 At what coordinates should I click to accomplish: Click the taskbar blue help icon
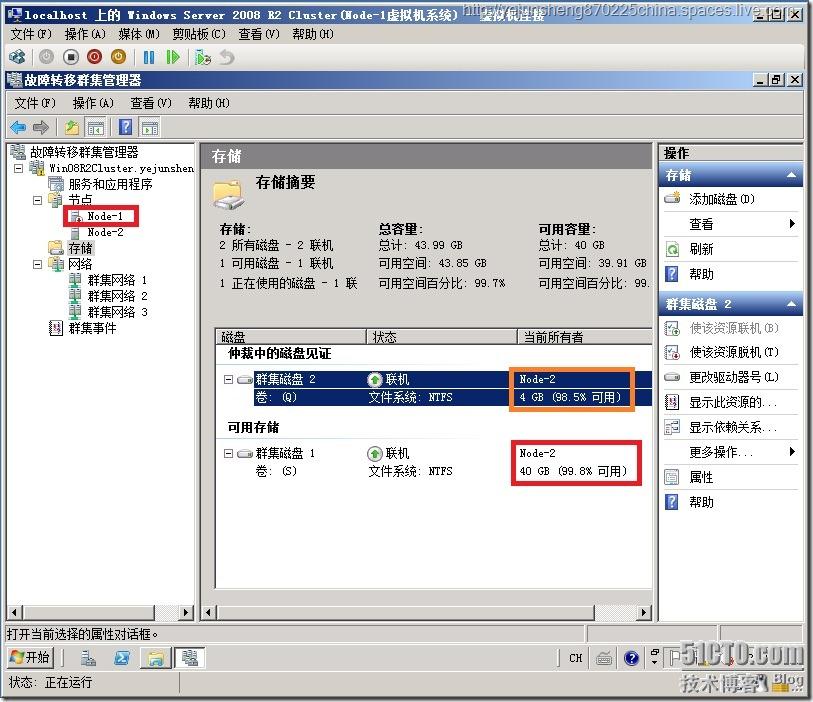click(x=631, y=658)
